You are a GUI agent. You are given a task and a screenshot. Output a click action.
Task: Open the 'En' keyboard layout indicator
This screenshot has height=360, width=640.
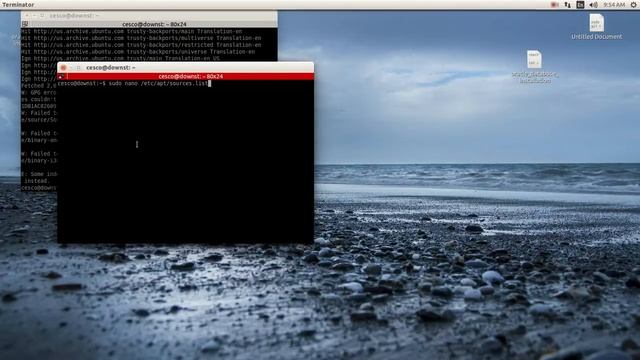click(x=580, y=5)
